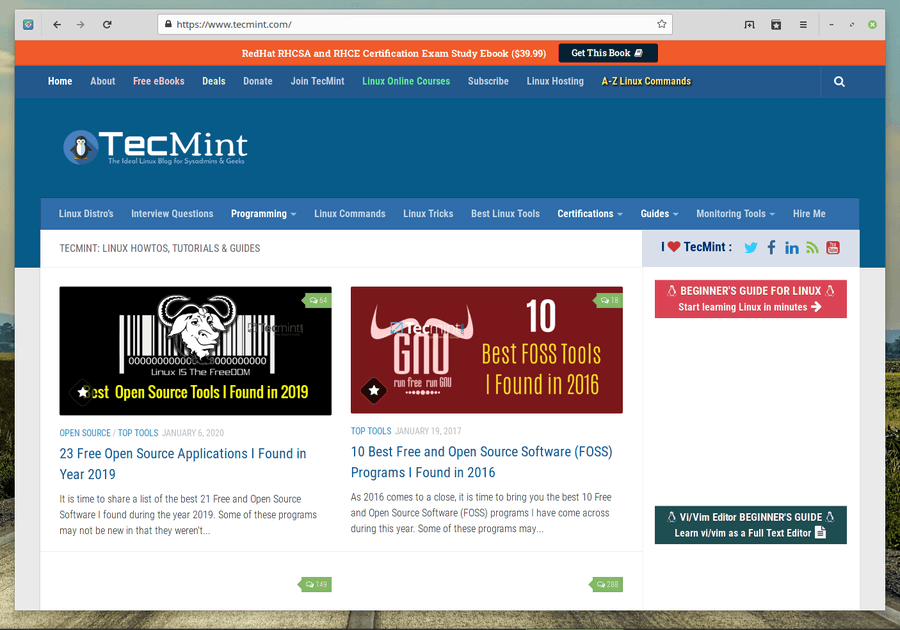This screenshot has height=630, width=900.
Task: Open A-Z Linux Commands
Action: [x=646, y=81]
